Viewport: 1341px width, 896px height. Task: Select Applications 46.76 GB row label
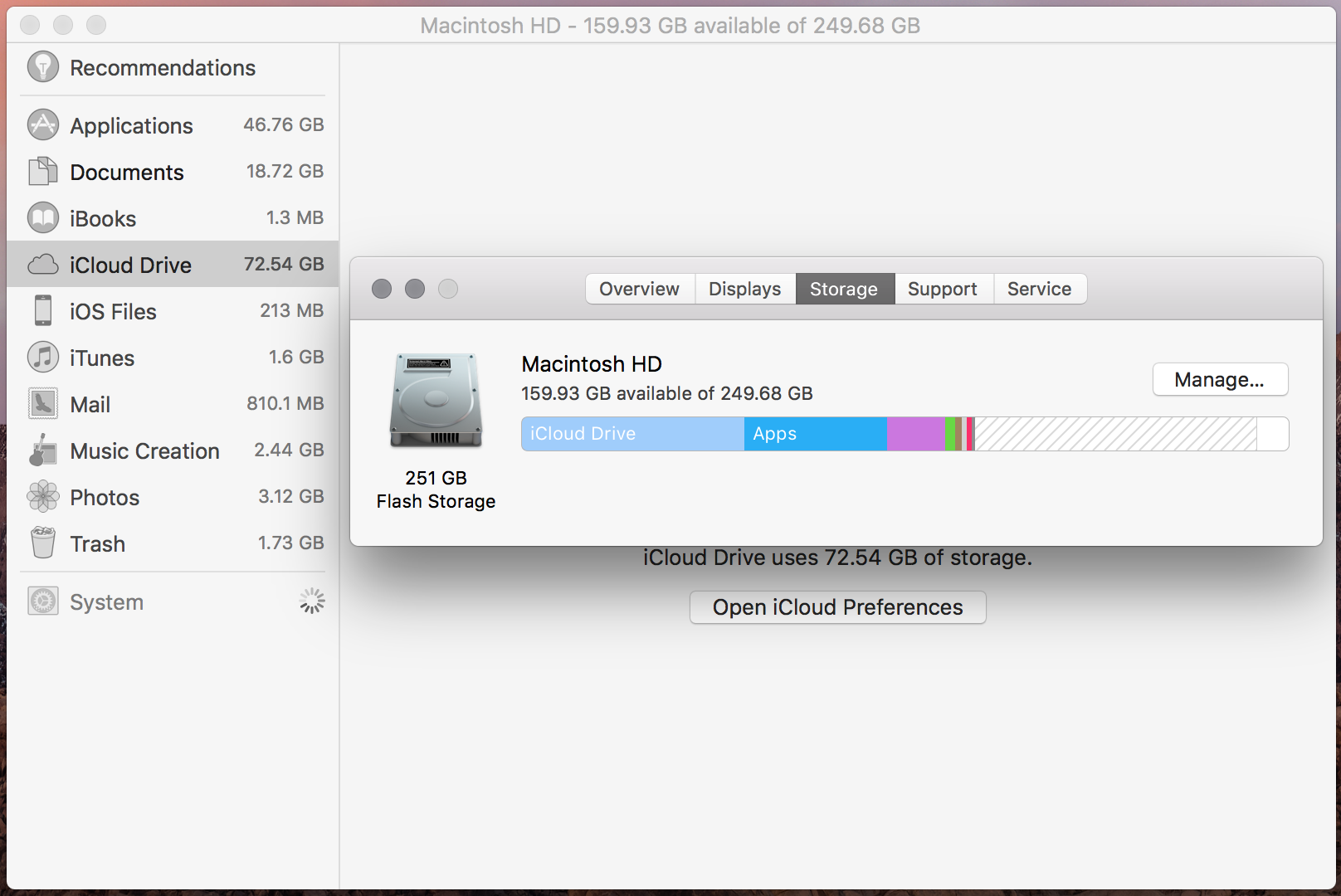tap(131, 126)
